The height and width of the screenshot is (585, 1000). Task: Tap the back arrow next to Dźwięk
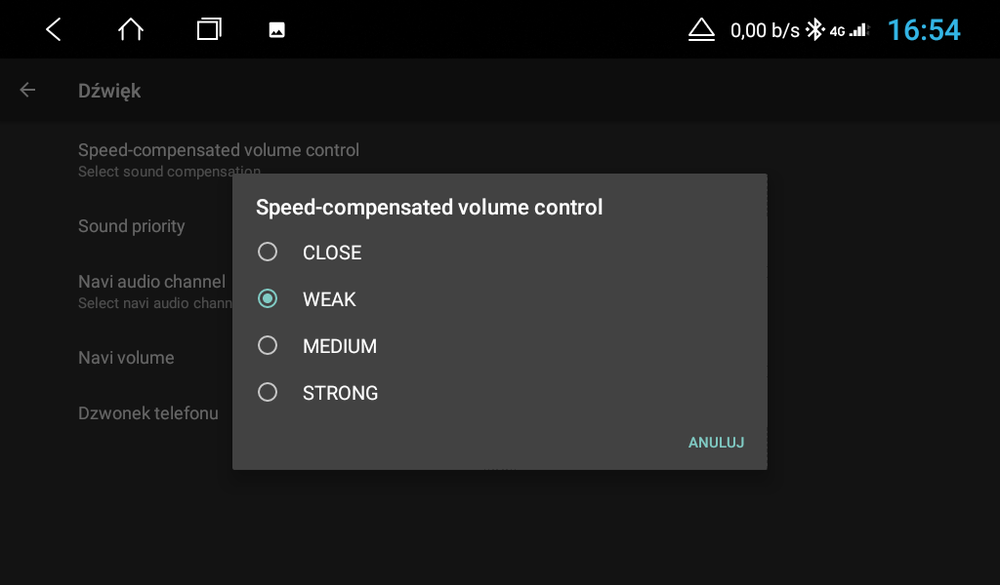pyautogui.click(x=27, y=90)
